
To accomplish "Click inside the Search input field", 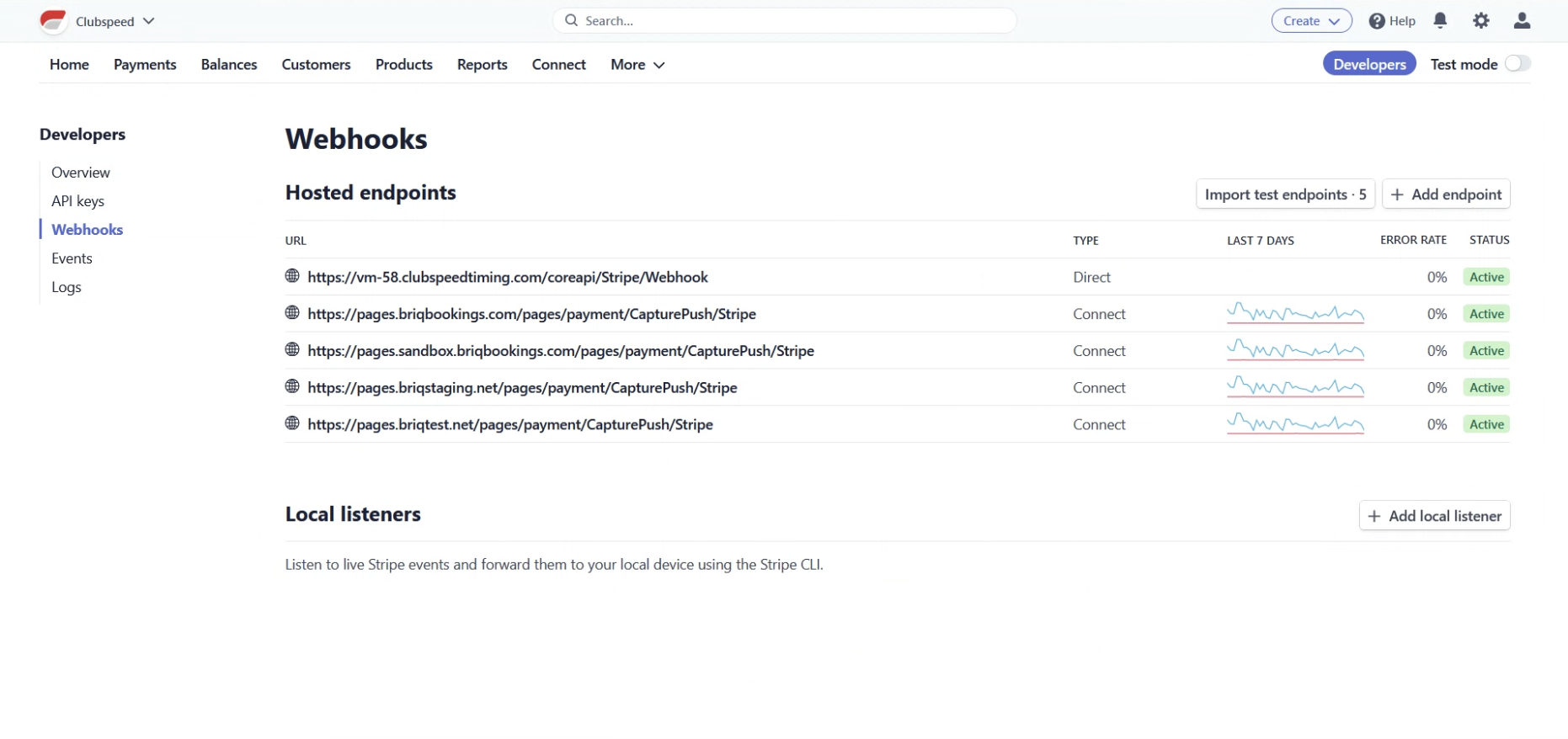I will click(784, 20).
